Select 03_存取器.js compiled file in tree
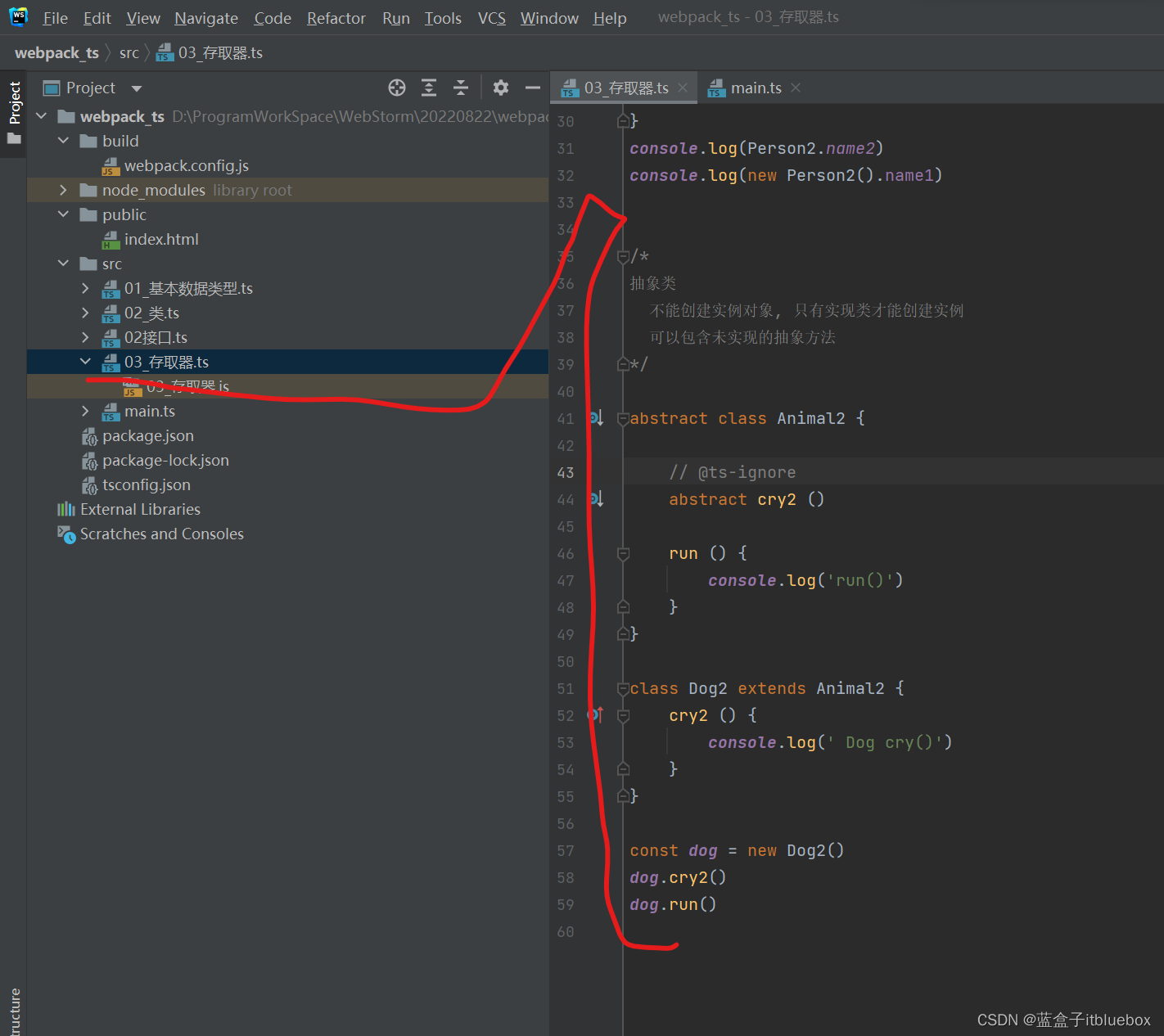The width and height of the screenshot is (1164, 1036). click(177, 386)
